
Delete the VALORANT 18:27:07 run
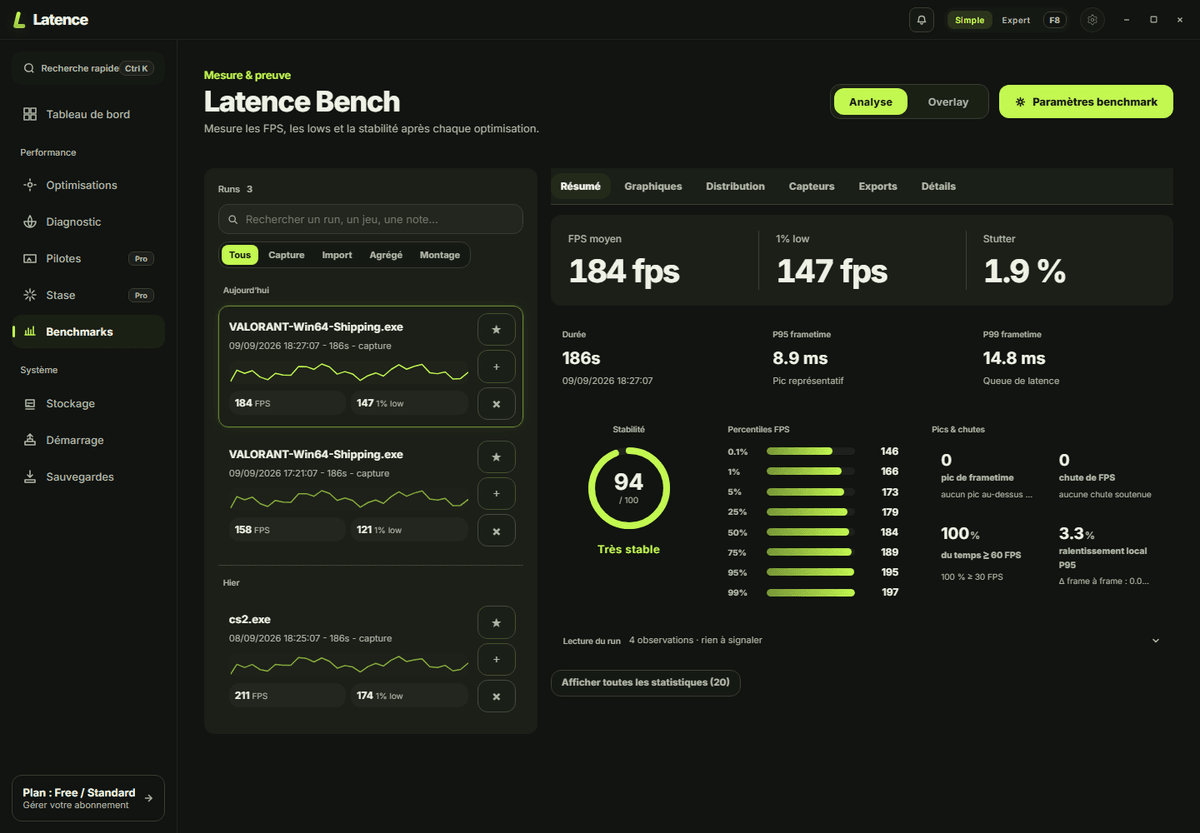tap(496, 403)
